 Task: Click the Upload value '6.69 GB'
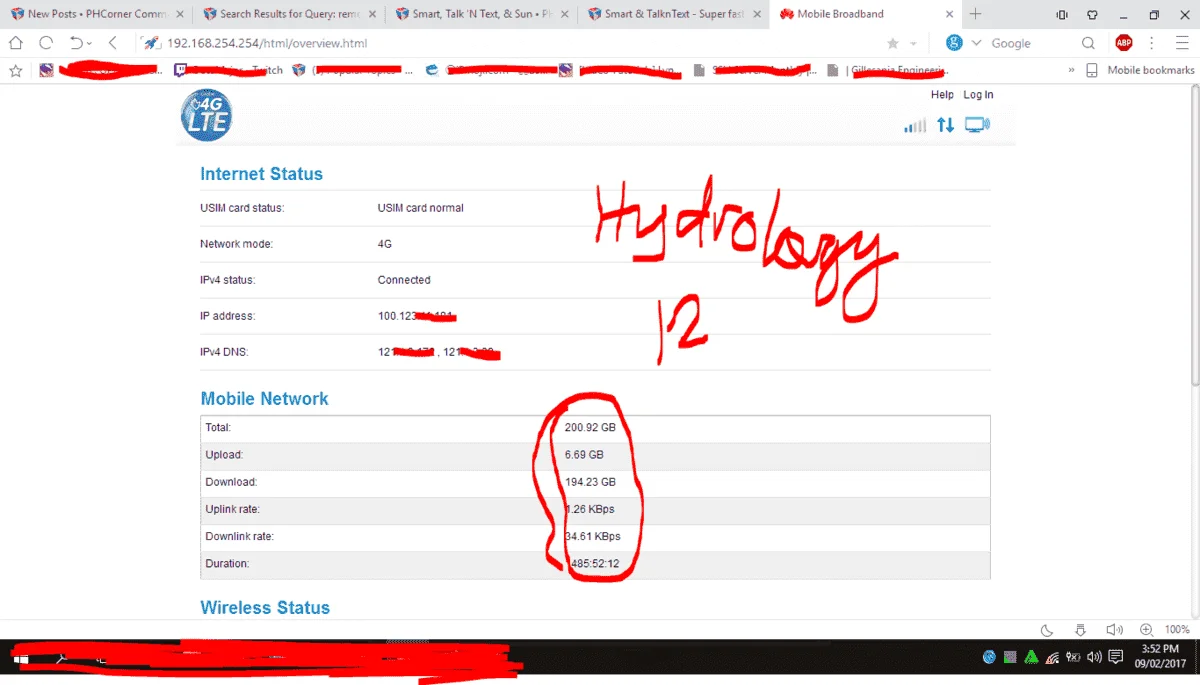pos(584,454)
